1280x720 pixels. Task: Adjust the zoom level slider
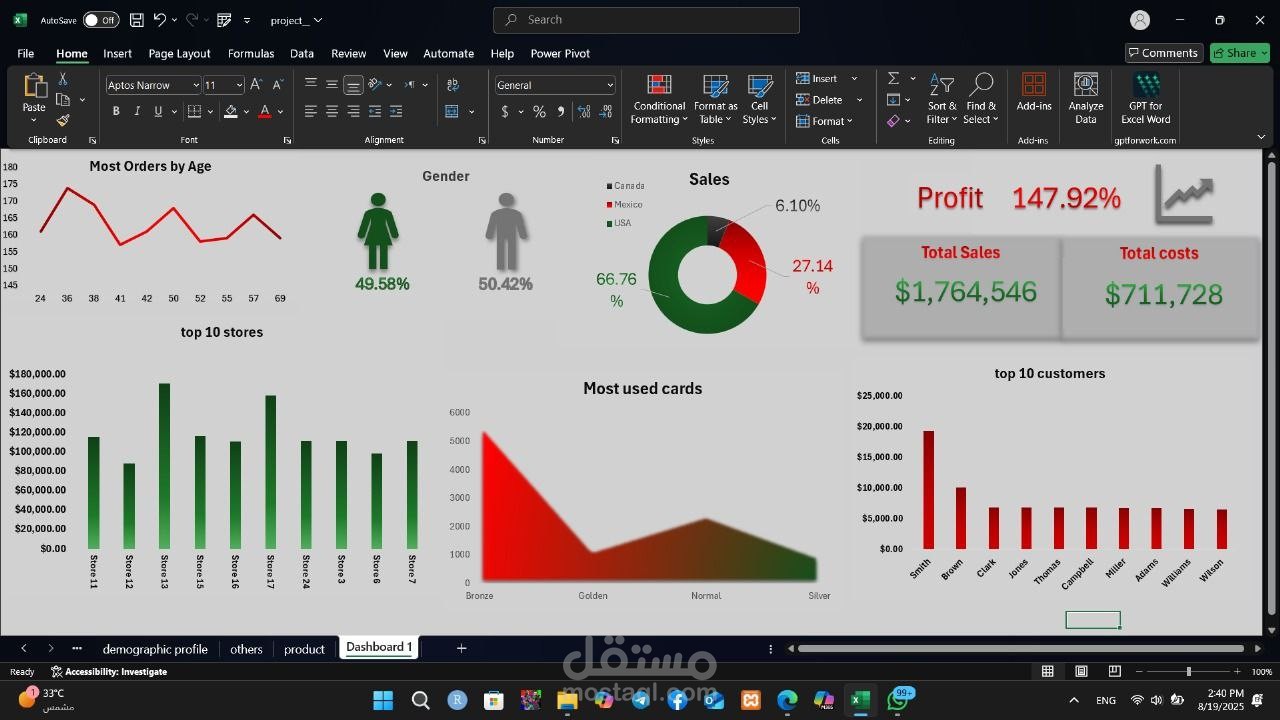point(1188,672)
